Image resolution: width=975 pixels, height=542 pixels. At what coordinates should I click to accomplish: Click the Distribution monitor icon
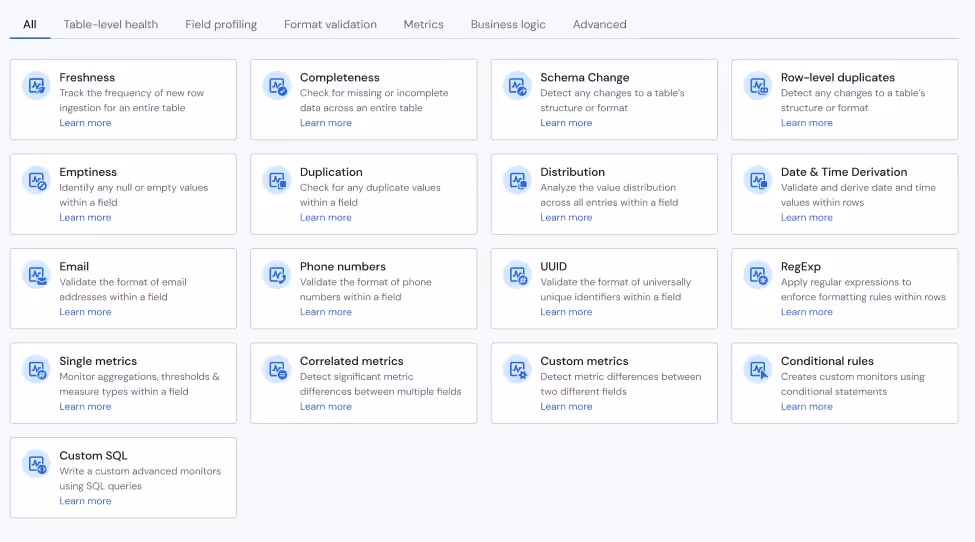(517, 180)
